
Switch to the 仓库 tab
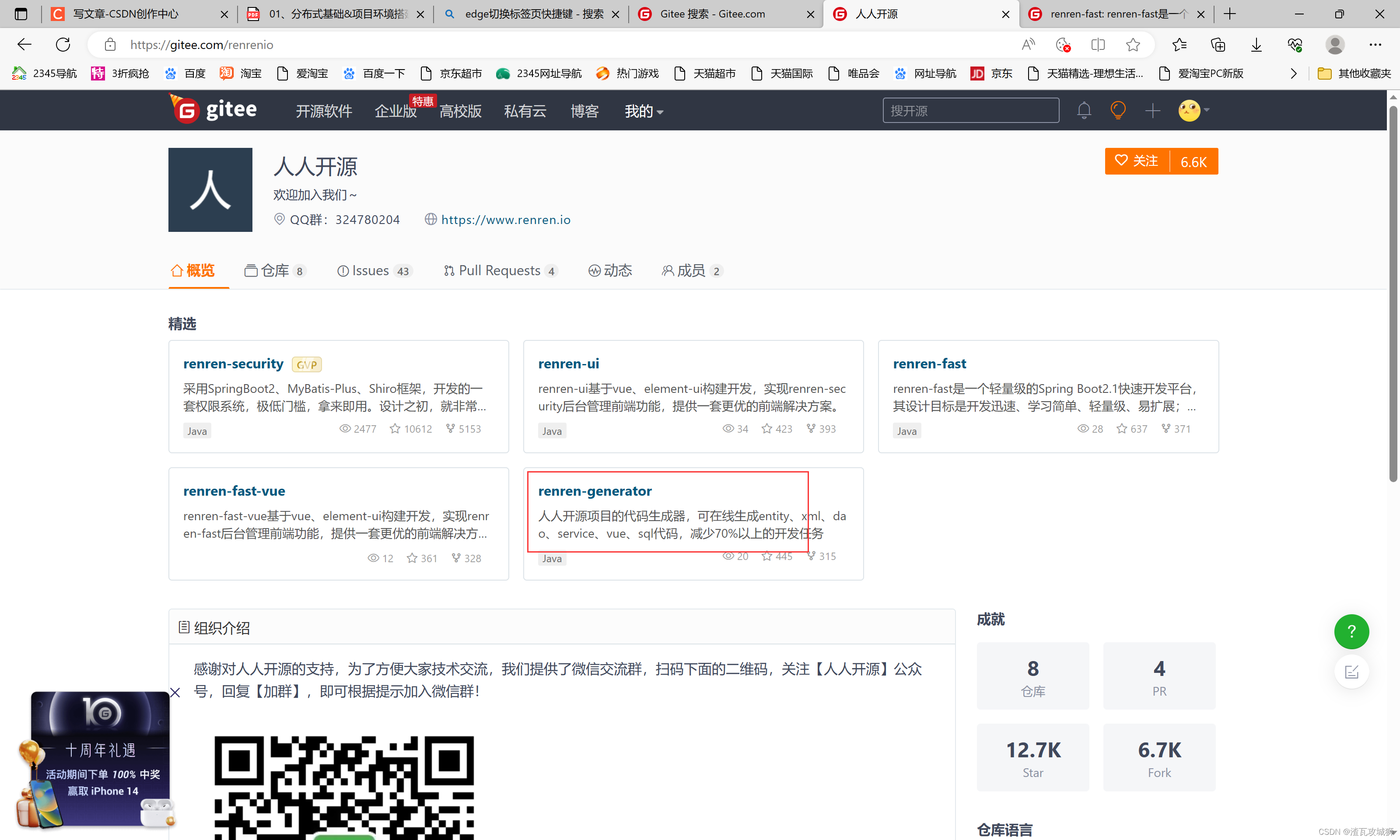[x=275, y=270]
